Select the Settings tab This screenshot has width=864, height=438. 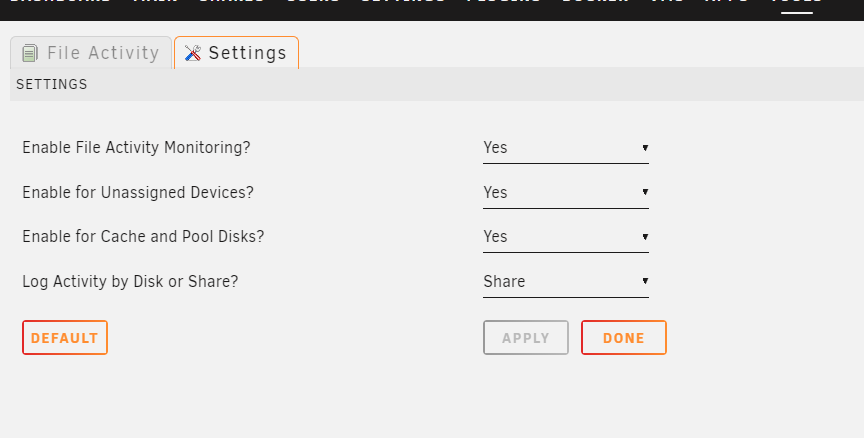(x=236, y=53)
